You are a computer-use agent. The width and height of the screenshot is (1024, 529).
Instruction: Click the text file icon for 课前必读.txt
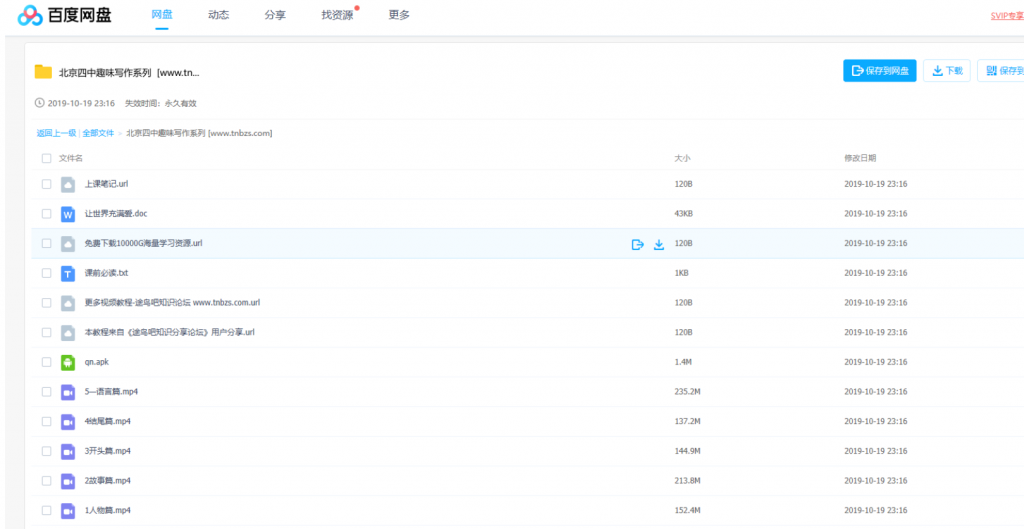click(68, 273)
